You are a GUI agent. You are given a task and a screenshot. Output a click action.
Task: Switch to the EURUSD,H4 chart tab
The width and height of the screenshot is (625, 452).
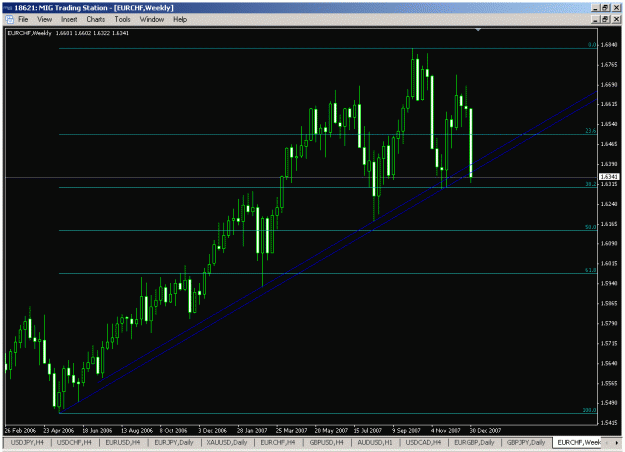tap(123, 442)
